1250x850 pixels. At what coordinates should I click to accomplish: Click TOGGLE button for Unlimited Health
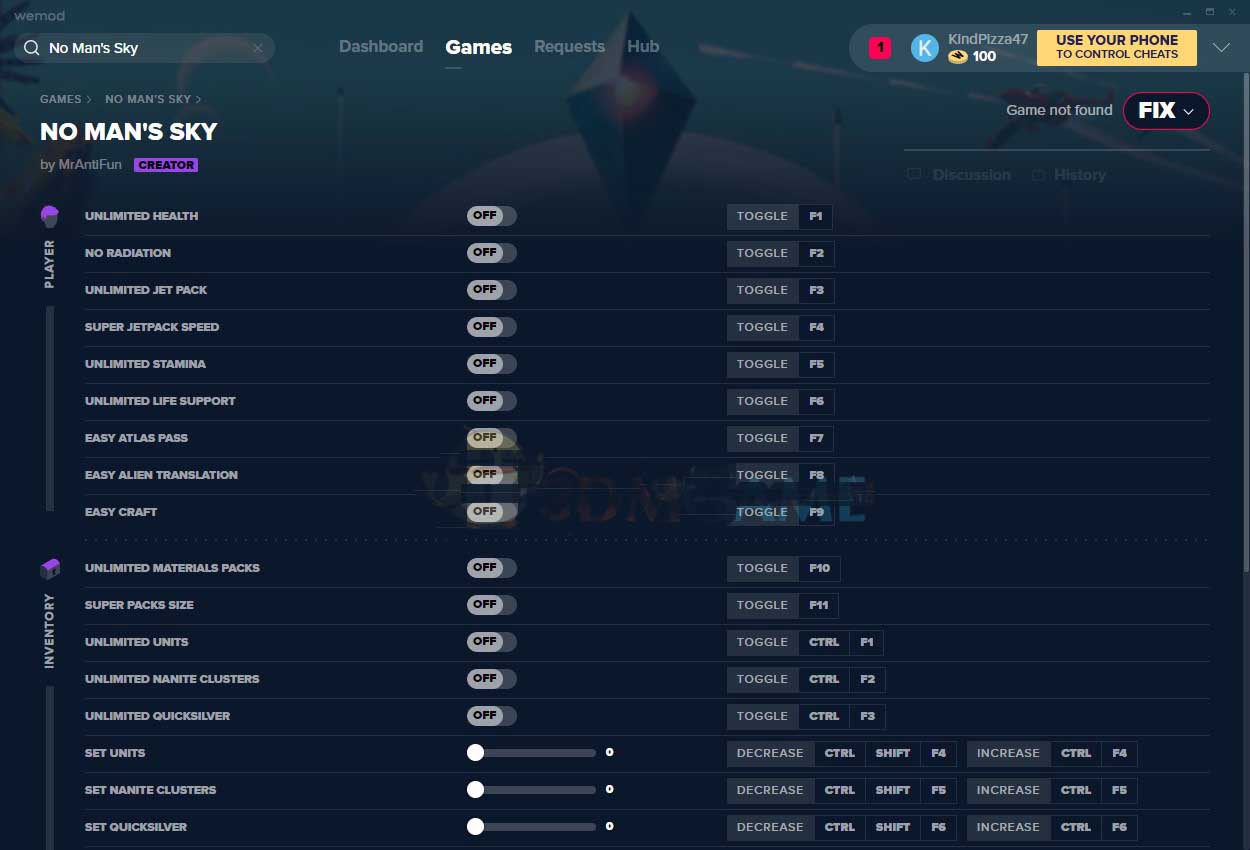(762, 216)
